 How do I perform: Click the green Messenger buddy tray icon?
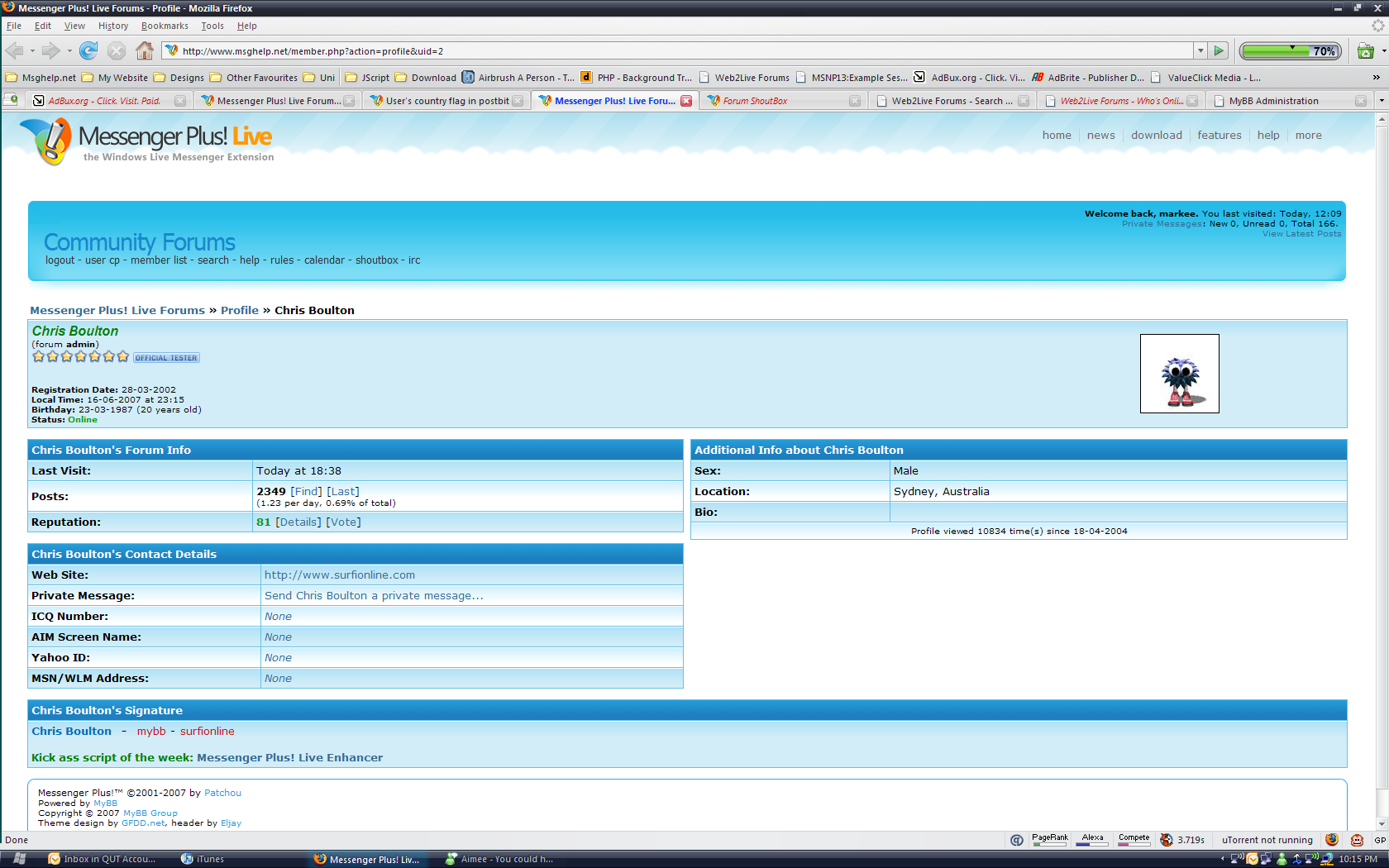(x=1282, y=859)
